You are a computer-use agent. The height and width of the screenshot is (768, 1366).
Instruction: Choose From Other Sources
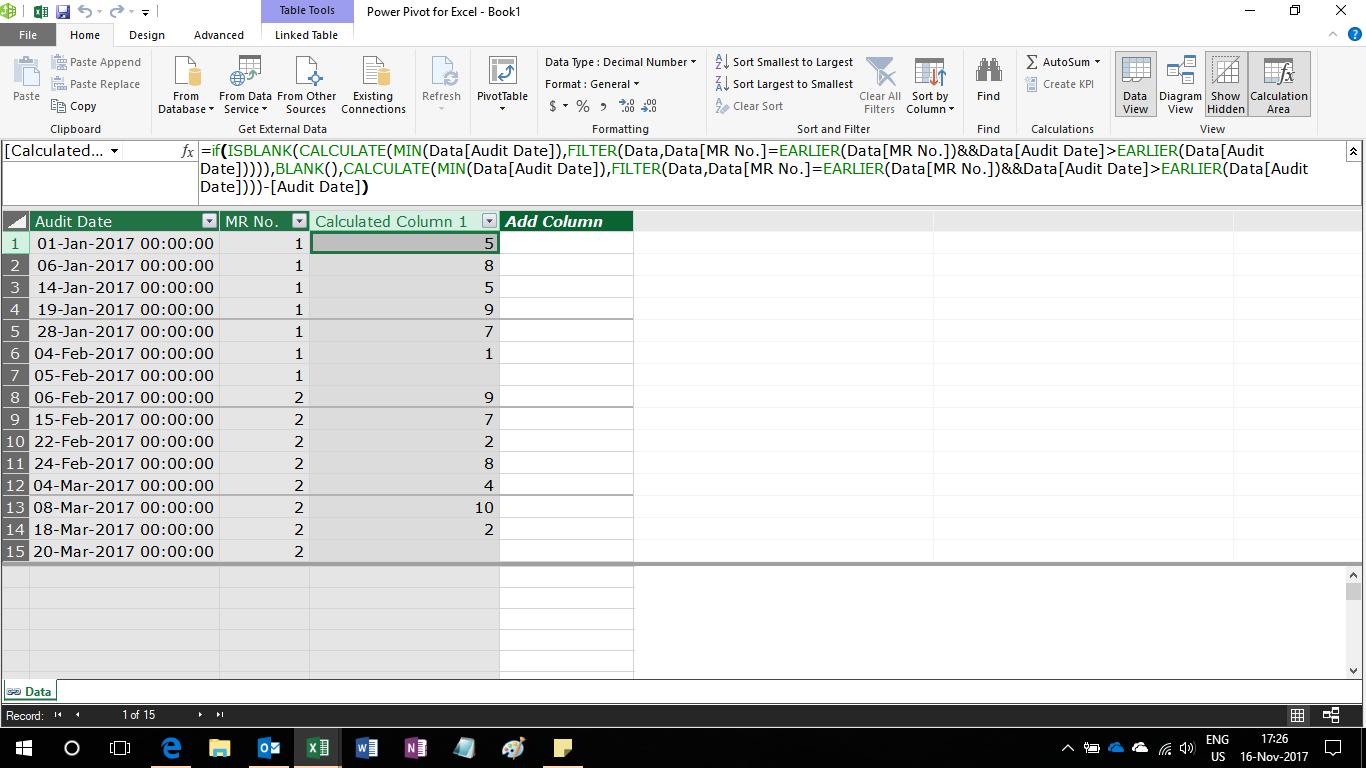[x=306, y=85]
